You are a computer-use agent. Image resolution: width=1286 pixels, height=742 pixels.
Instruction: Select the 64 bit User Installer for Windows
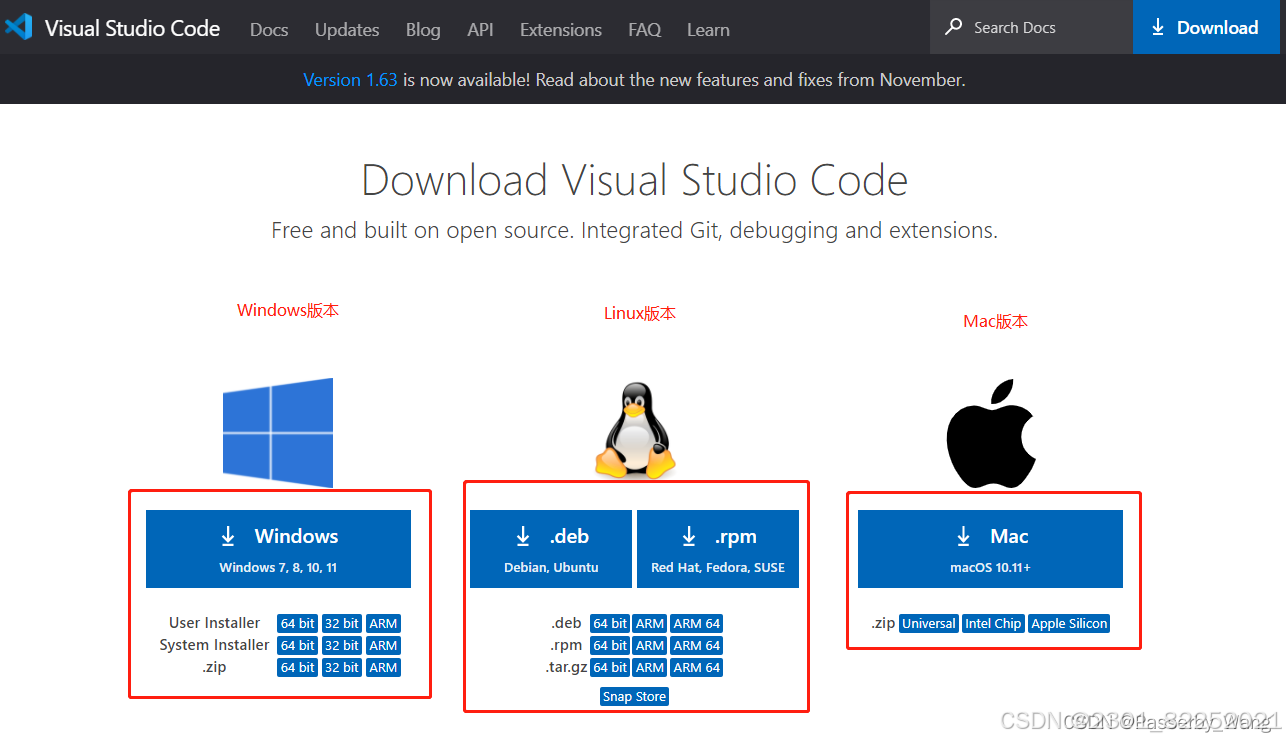click(x=297, y=623)
